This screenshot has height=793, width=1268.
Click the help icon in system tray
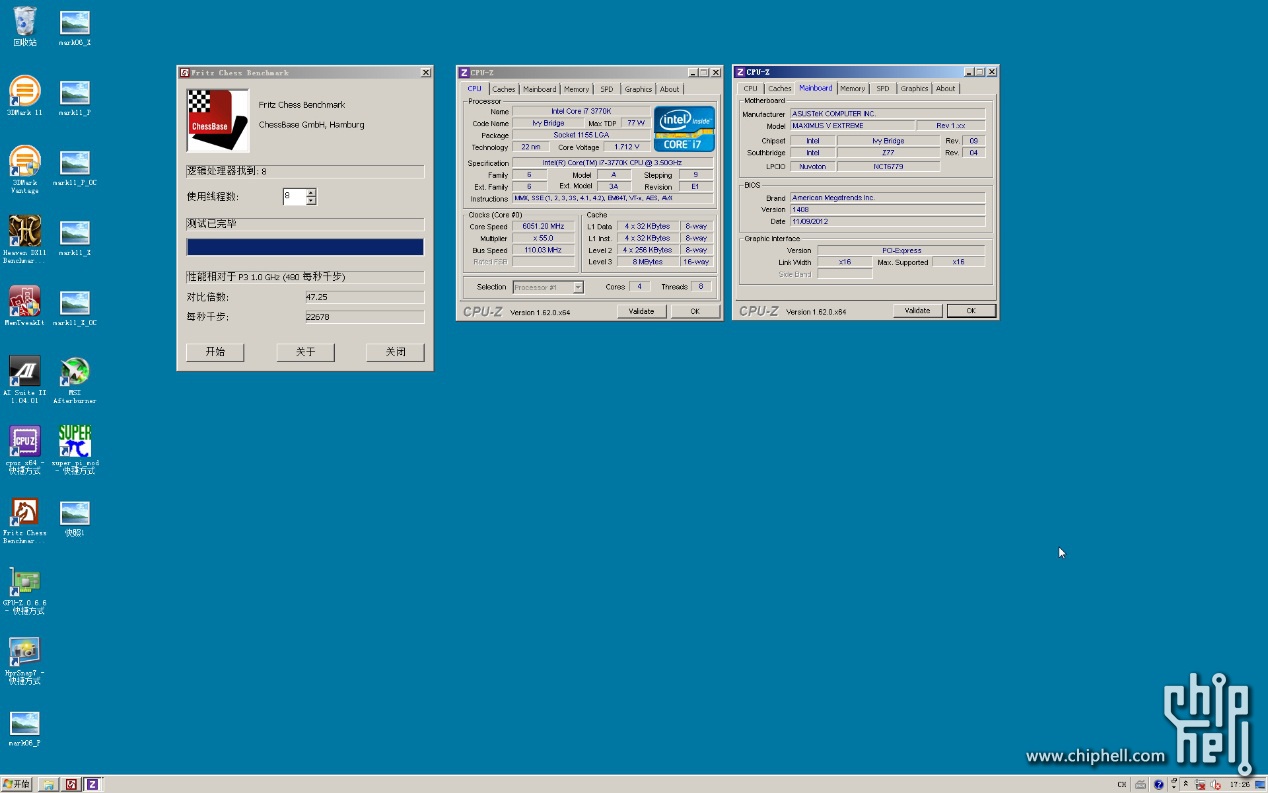click(1159, 785)
